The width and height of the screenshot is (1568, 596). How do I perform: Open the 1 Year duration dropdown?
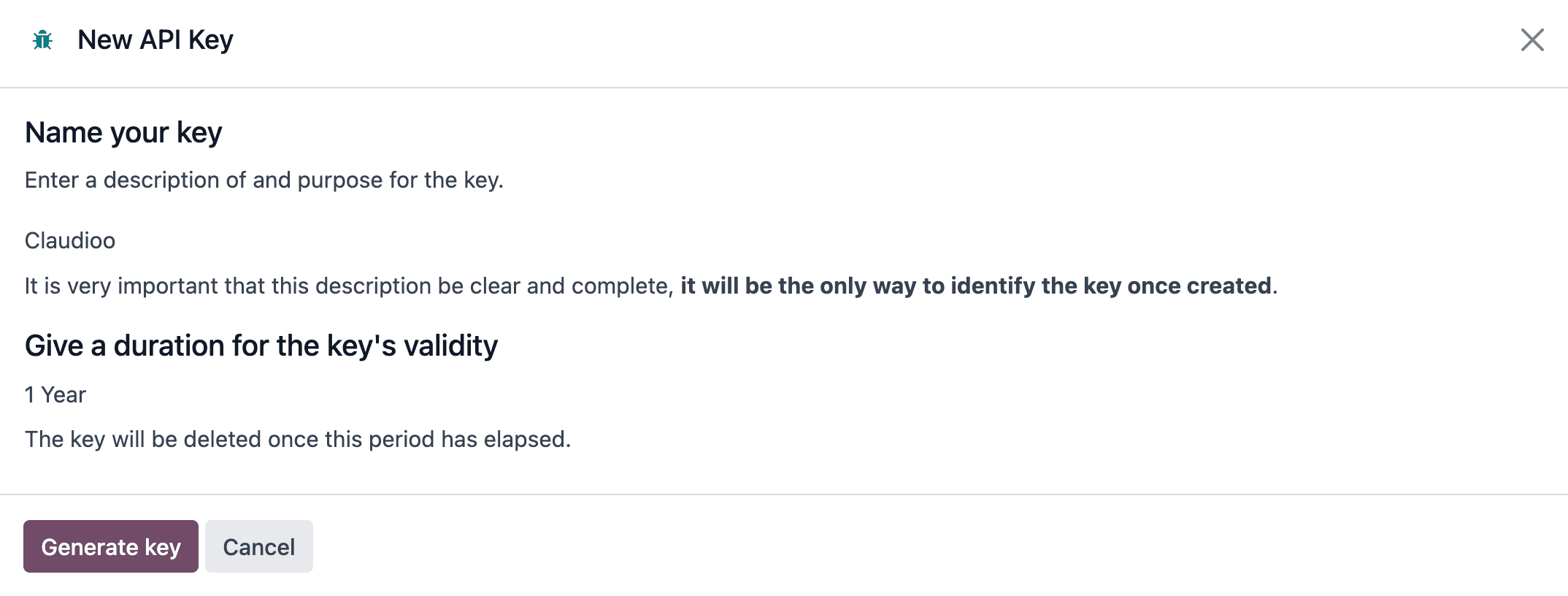point(784,394)
